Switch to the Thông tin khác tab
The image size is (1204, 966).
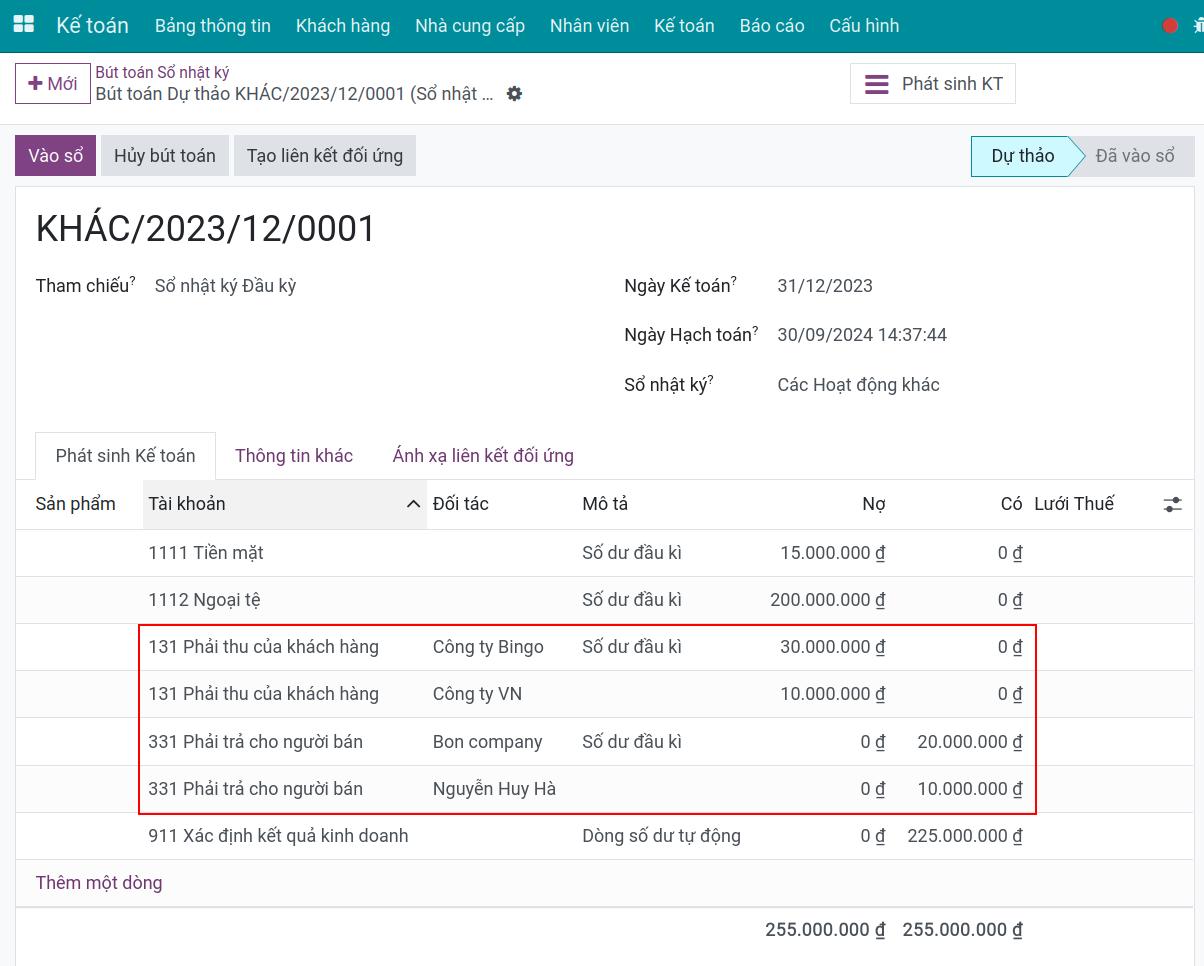(294, 456)
